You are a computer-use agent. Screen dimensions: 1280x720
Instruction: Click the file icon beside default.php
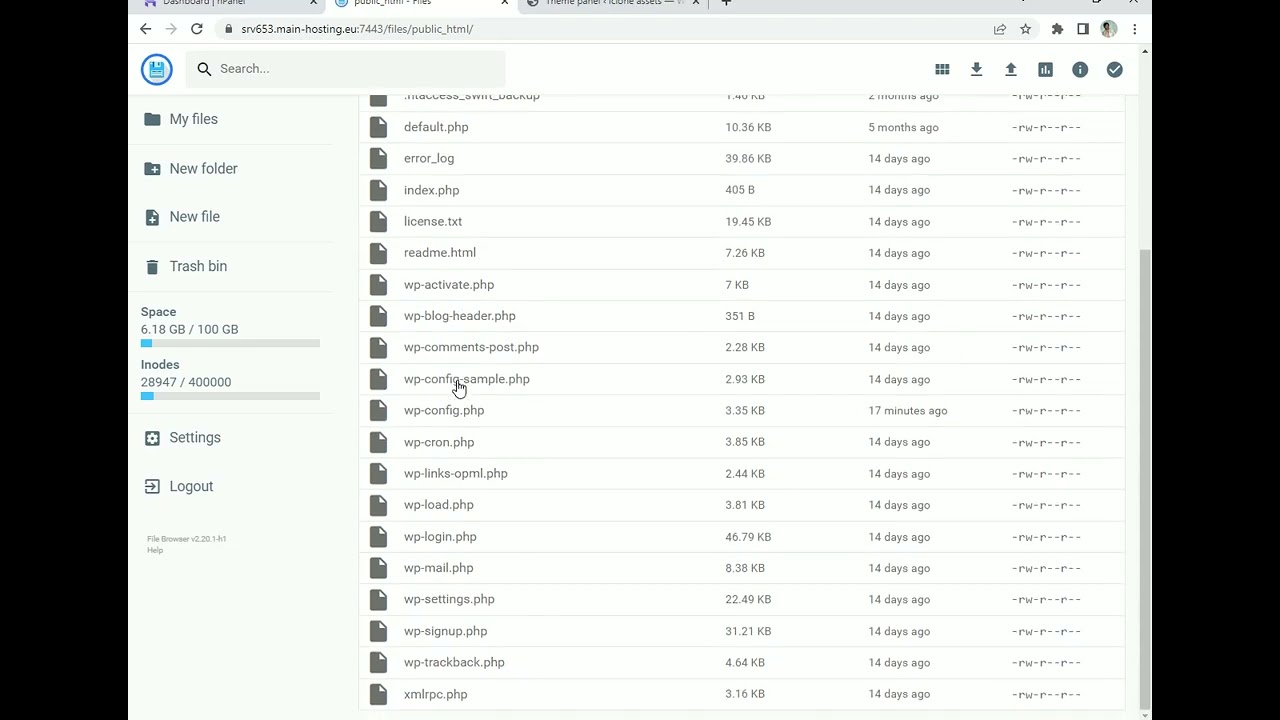[x=378, y=127]
